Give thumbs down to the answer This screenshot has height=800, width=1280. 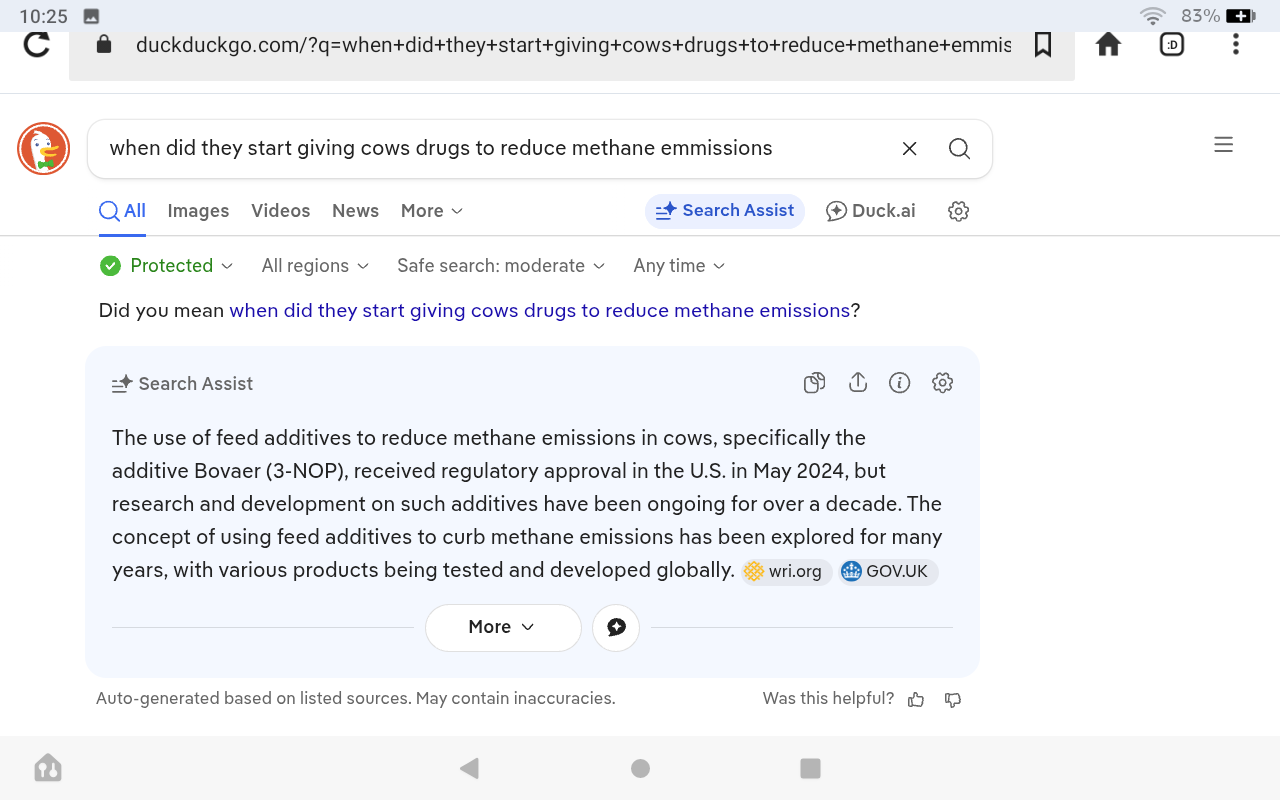click(953, 700)
